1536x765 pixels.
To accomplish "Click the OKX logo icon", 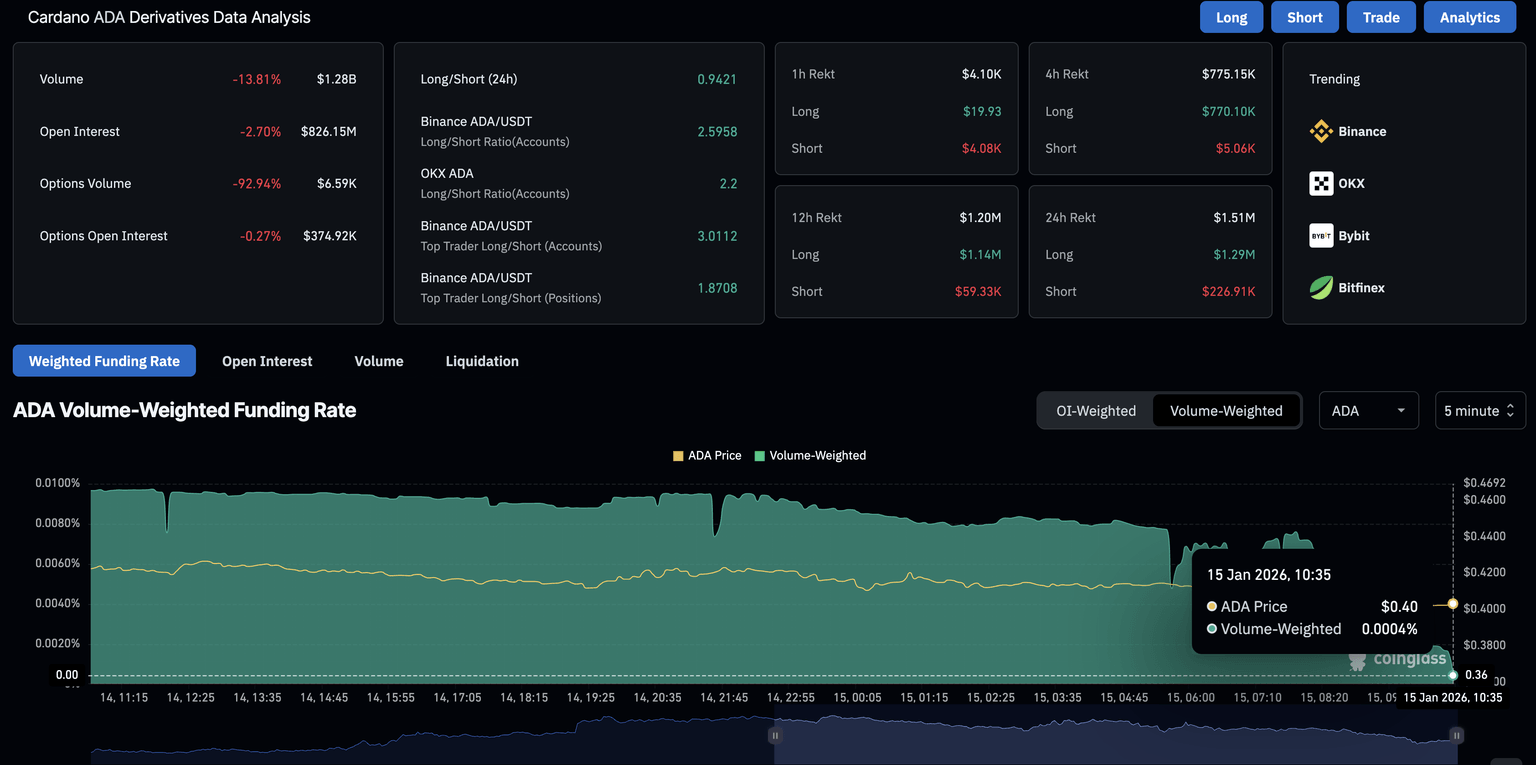I will (x=1321, y=184).
